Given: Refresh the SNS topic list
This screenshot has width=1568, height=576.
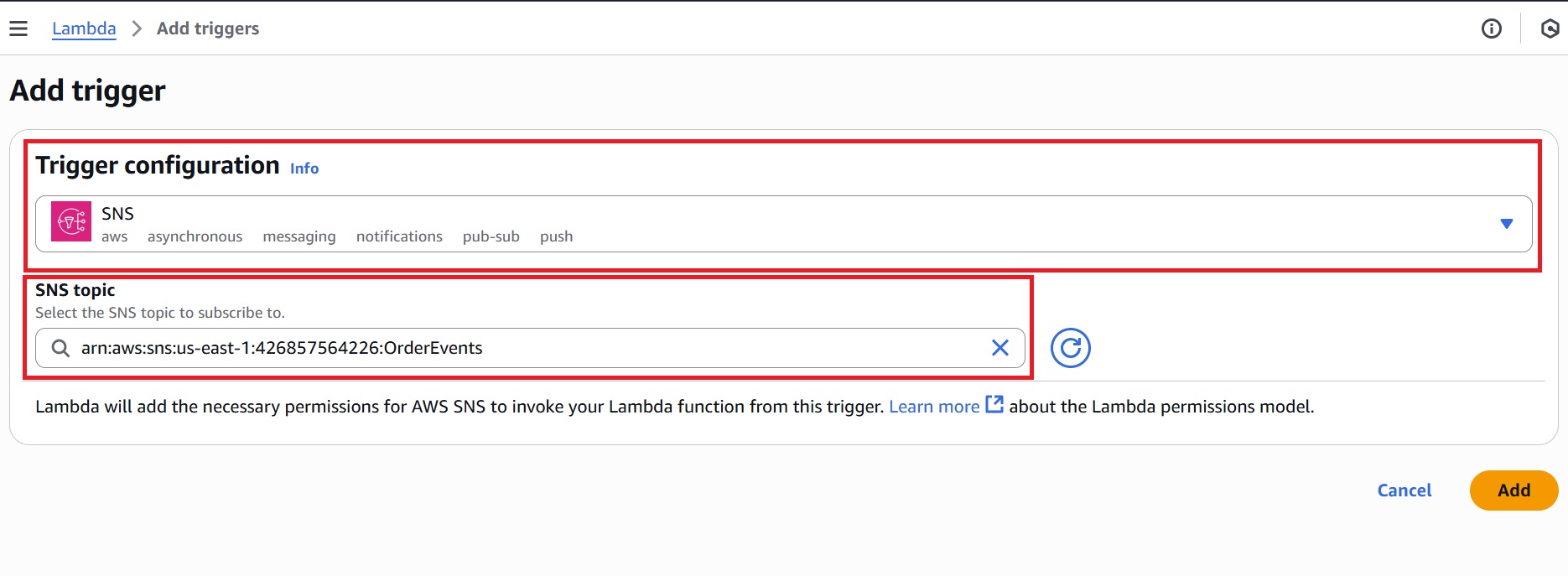Looking at the screenshot, I should click(1071, 348).
